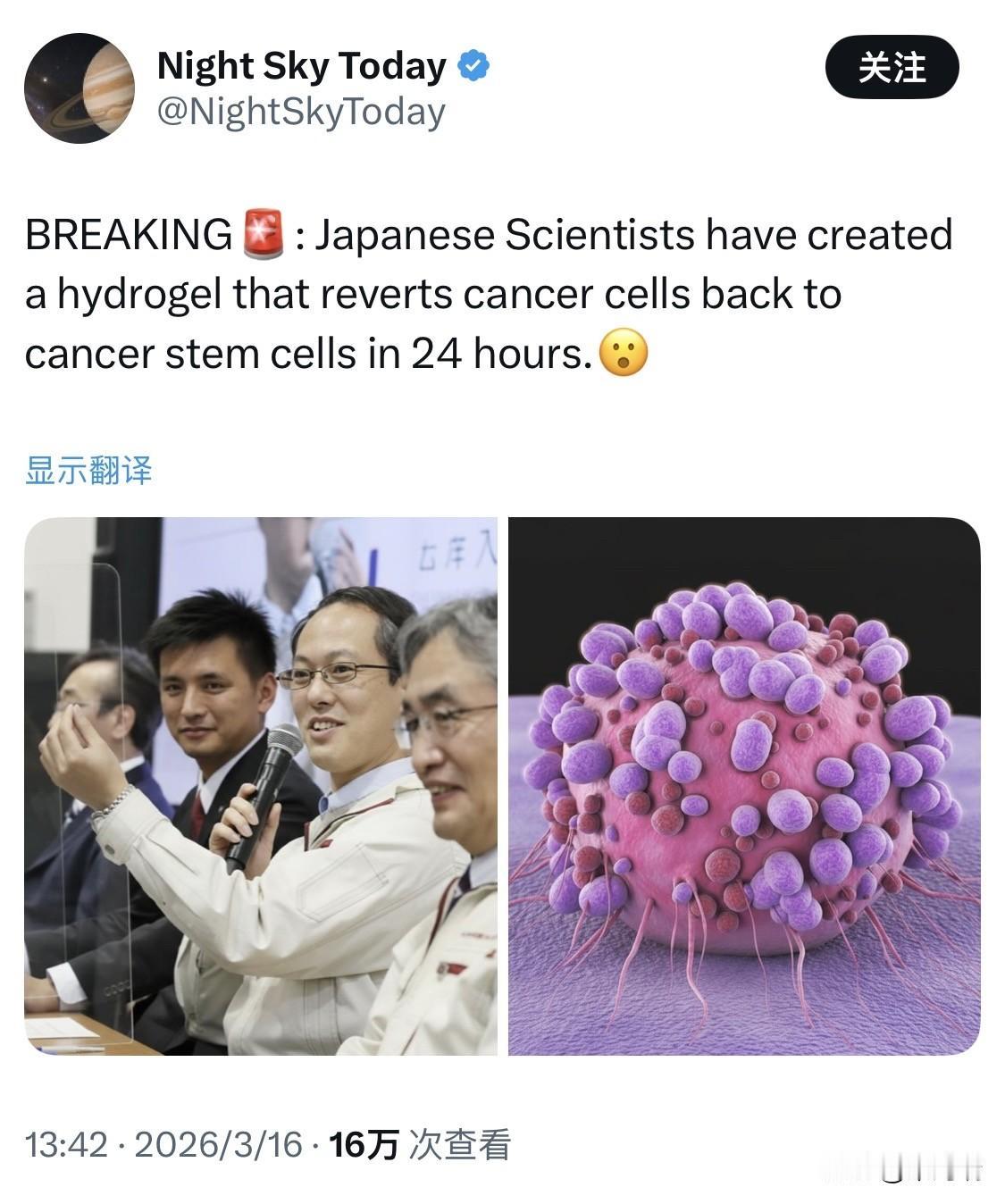Screen dimensions: 1005x1204
Task: Tap the 关注 follow button
Action: click(892, 67)
